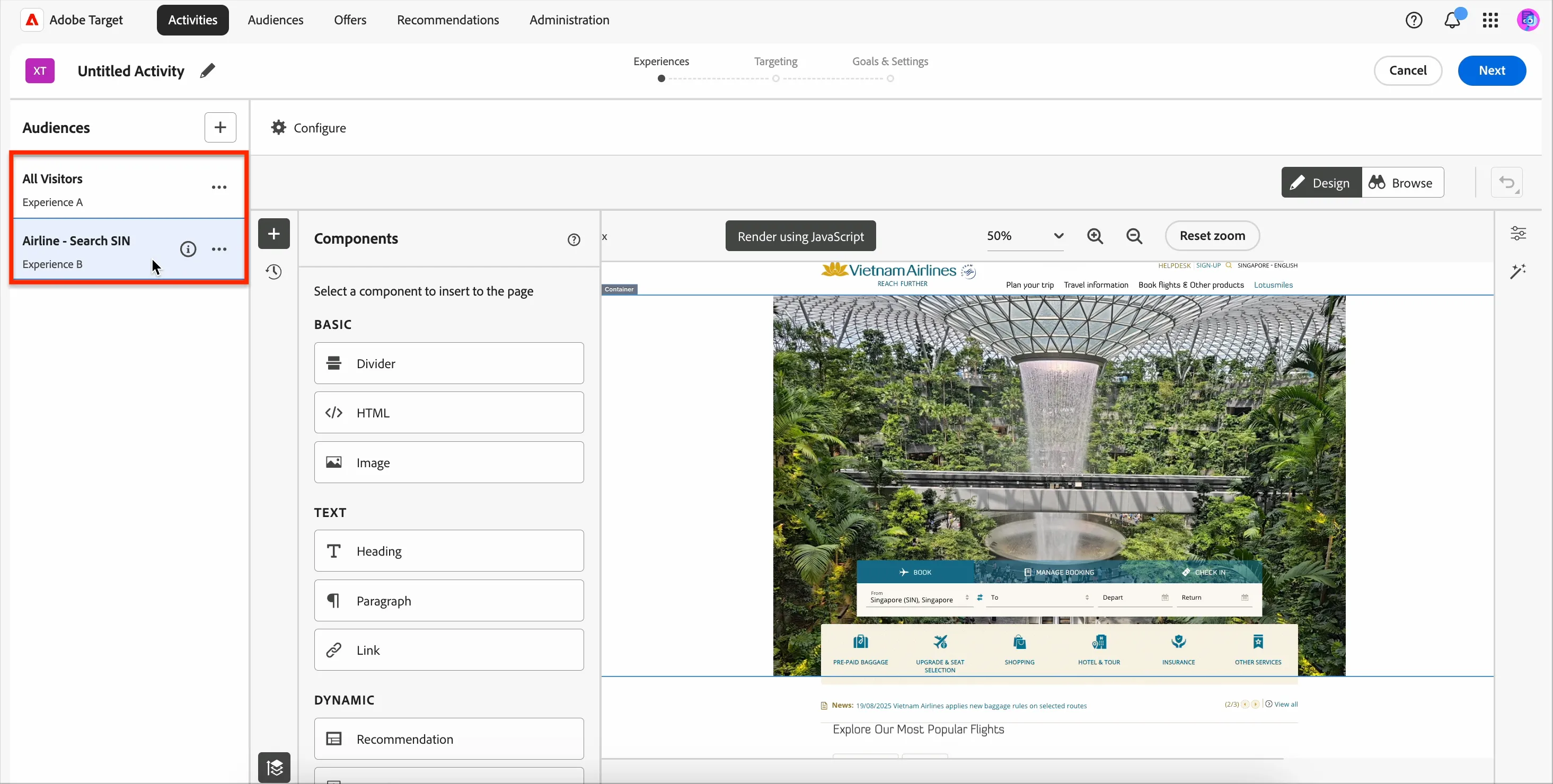Click the magic wand icon on right rail
The height and width of the screenshot is (784, 1553).
point(1518,271)
